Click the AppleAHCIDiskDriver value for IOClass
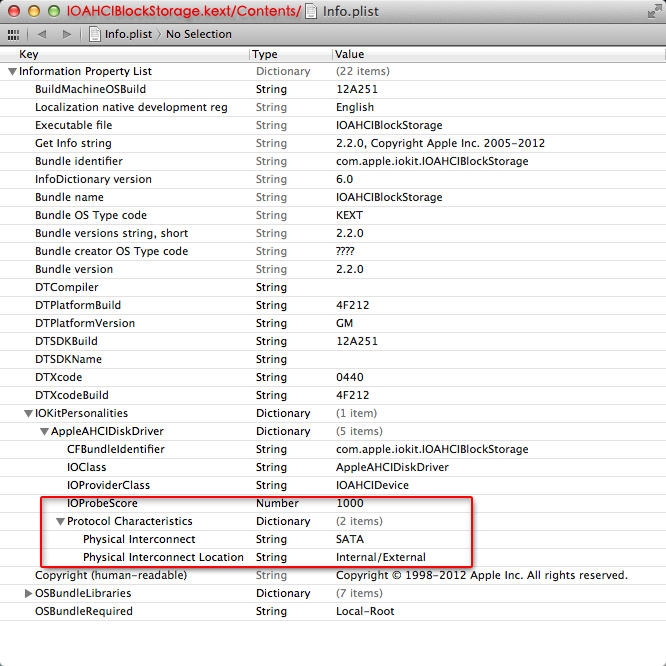The height and width of the screenshot is (666, 666). pyautogui.click(x=392, y=467)
